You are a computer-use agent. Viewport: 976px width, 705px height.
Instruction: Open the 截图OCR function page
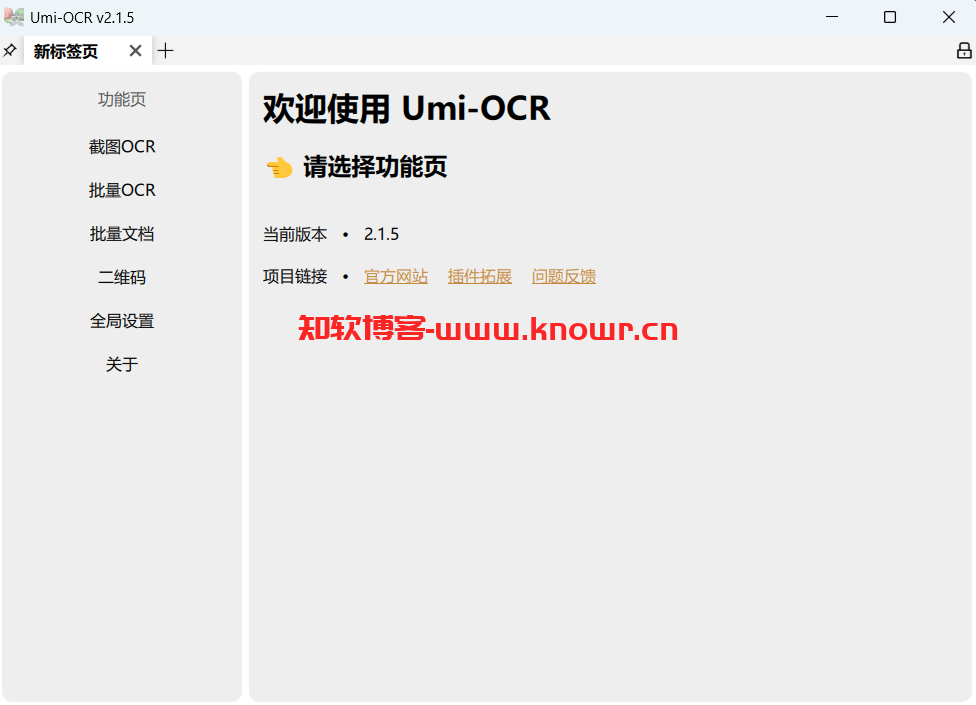click(122, 147)
